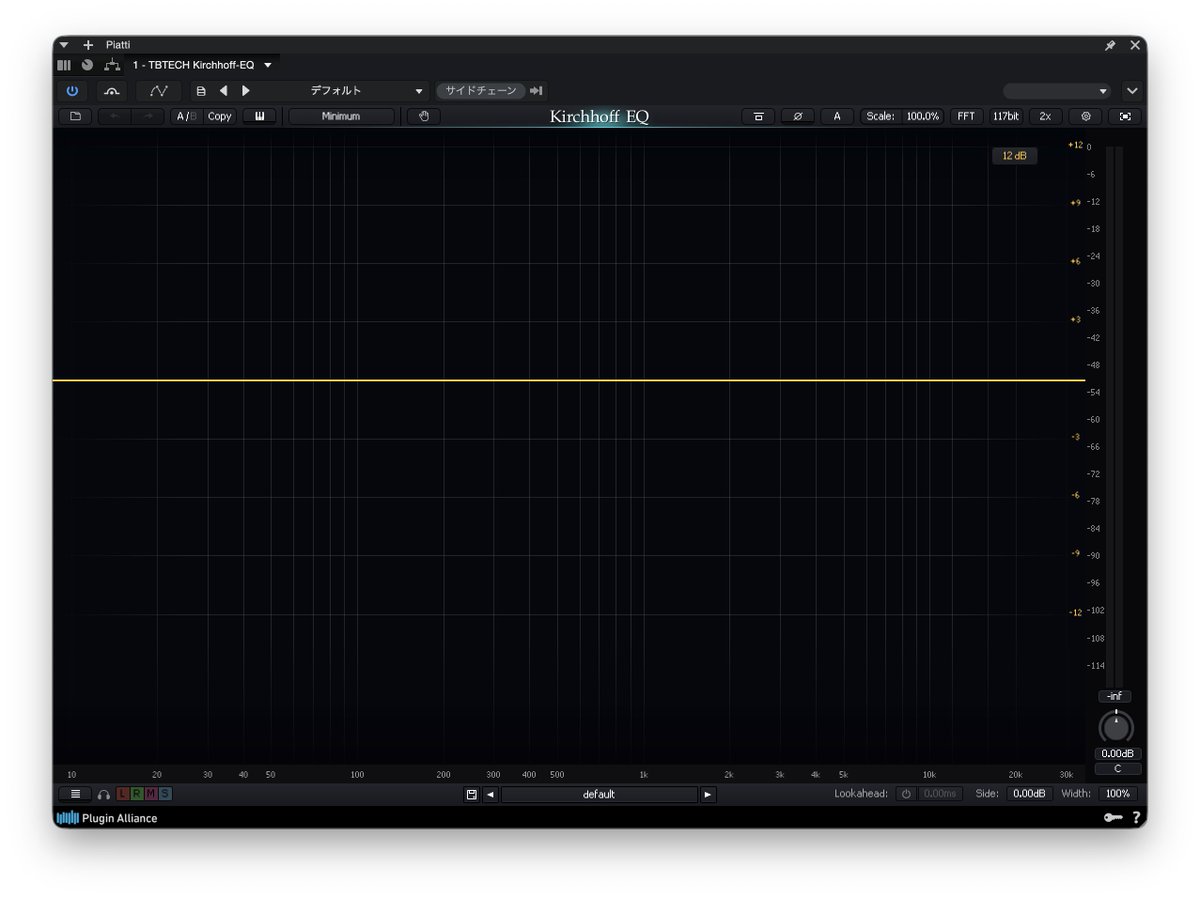Select previous plugin preset left arrow
Screen dimensions: 1200x898
490,794
